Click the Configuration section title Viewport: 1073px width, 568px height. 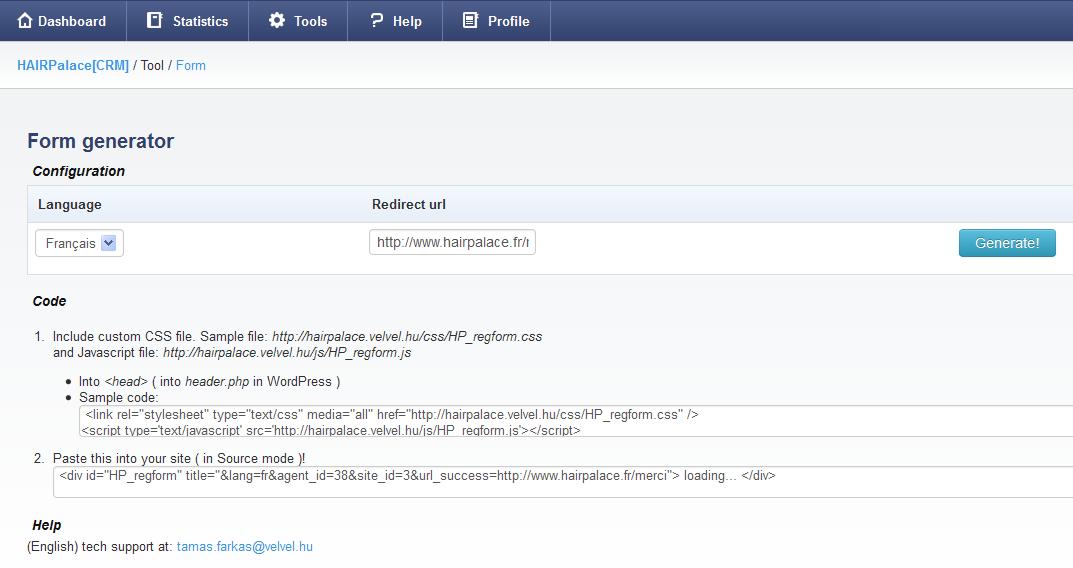click(x=79, y=171)
